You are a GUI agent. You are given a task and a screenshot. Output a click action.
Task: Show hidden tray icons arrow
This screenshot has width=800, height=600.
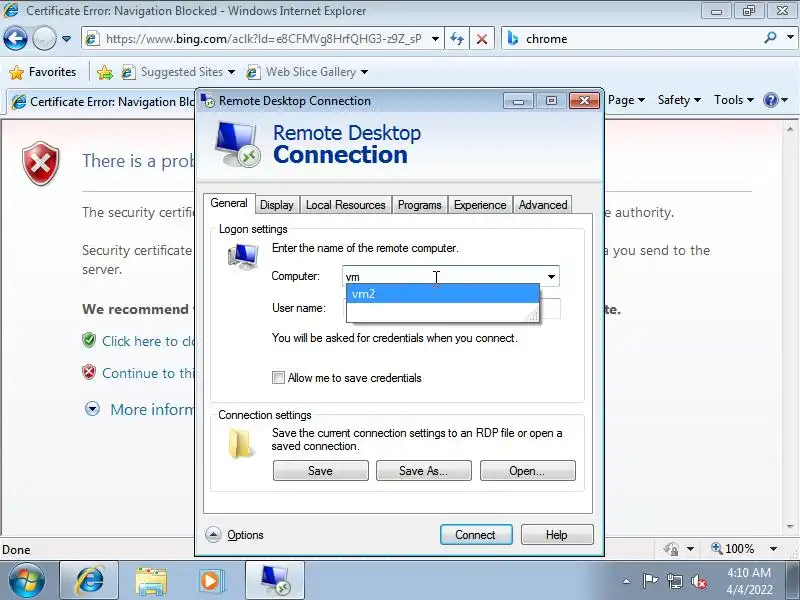click(627, 581)
